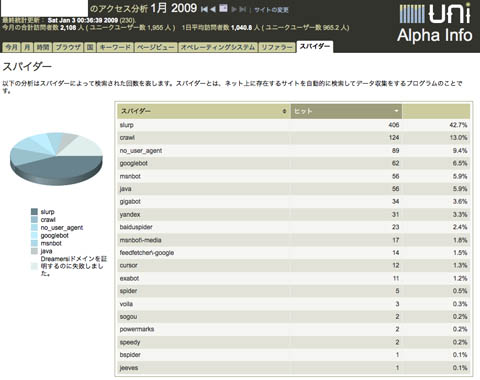
Task: Jump to the last month arrow icon
Action: tap(243, 9)
